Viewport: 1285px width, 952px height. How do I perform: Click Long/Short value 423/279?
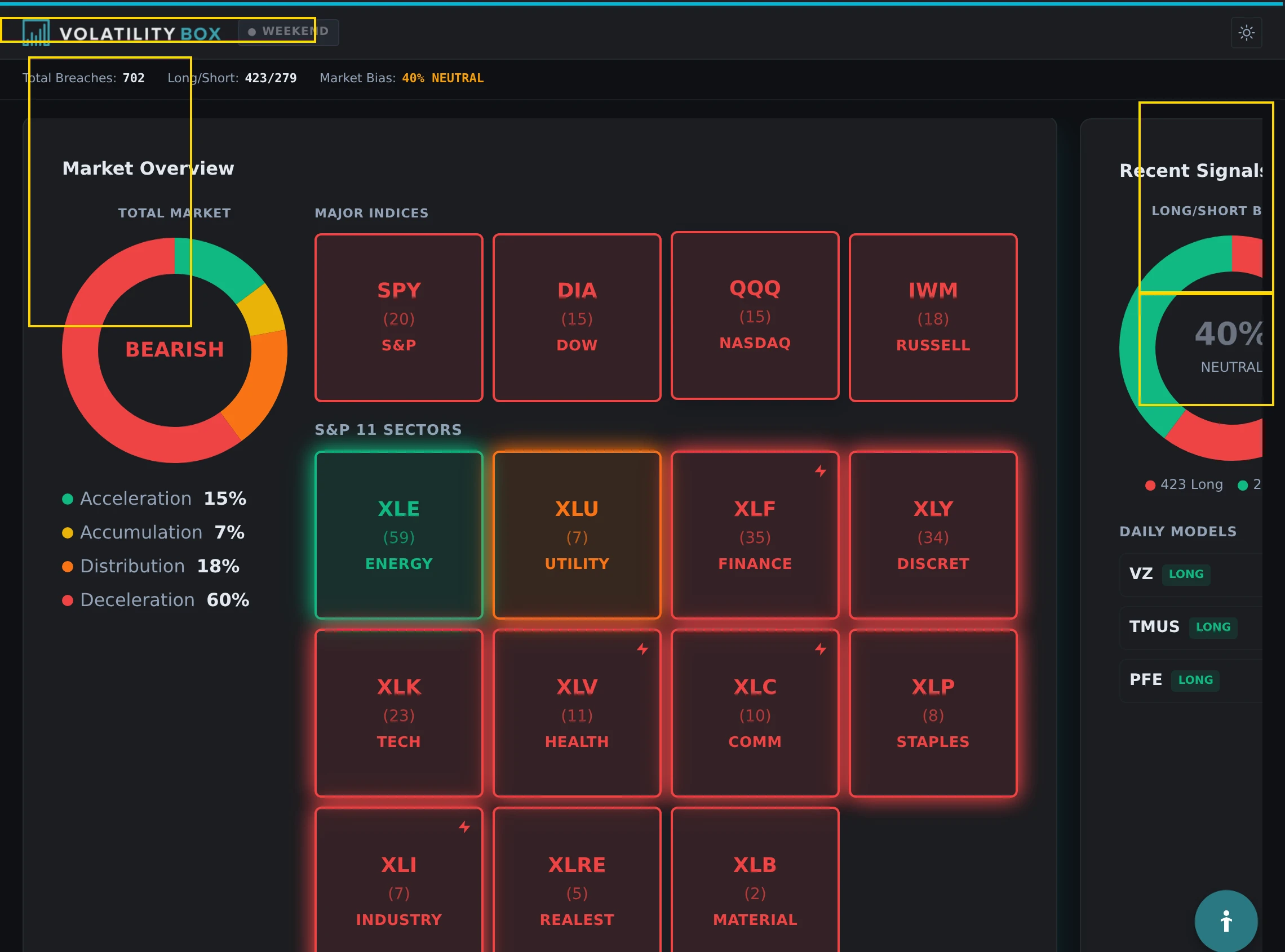271,78
